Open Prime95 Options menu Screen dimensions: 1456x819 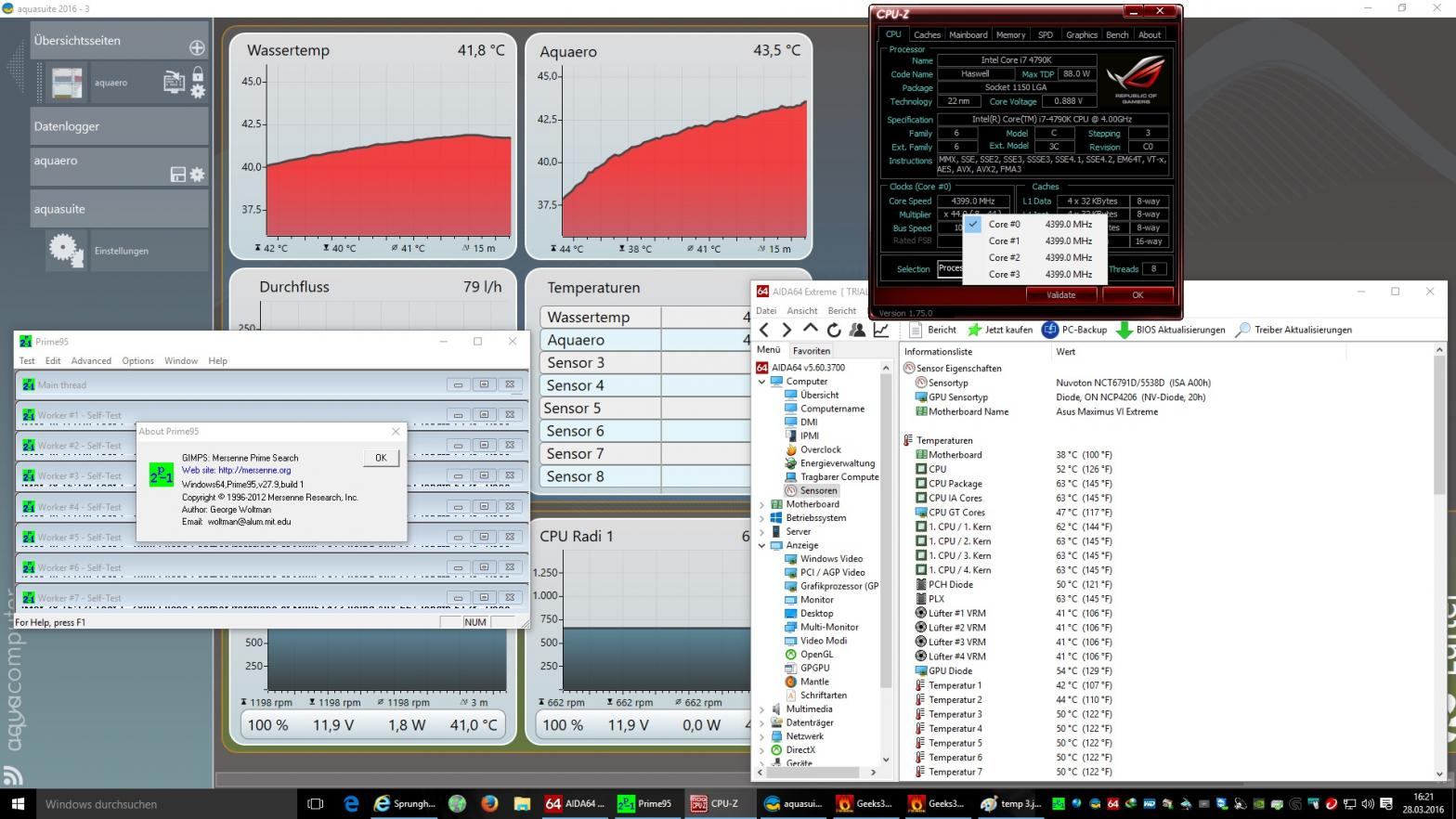(137, 361)
